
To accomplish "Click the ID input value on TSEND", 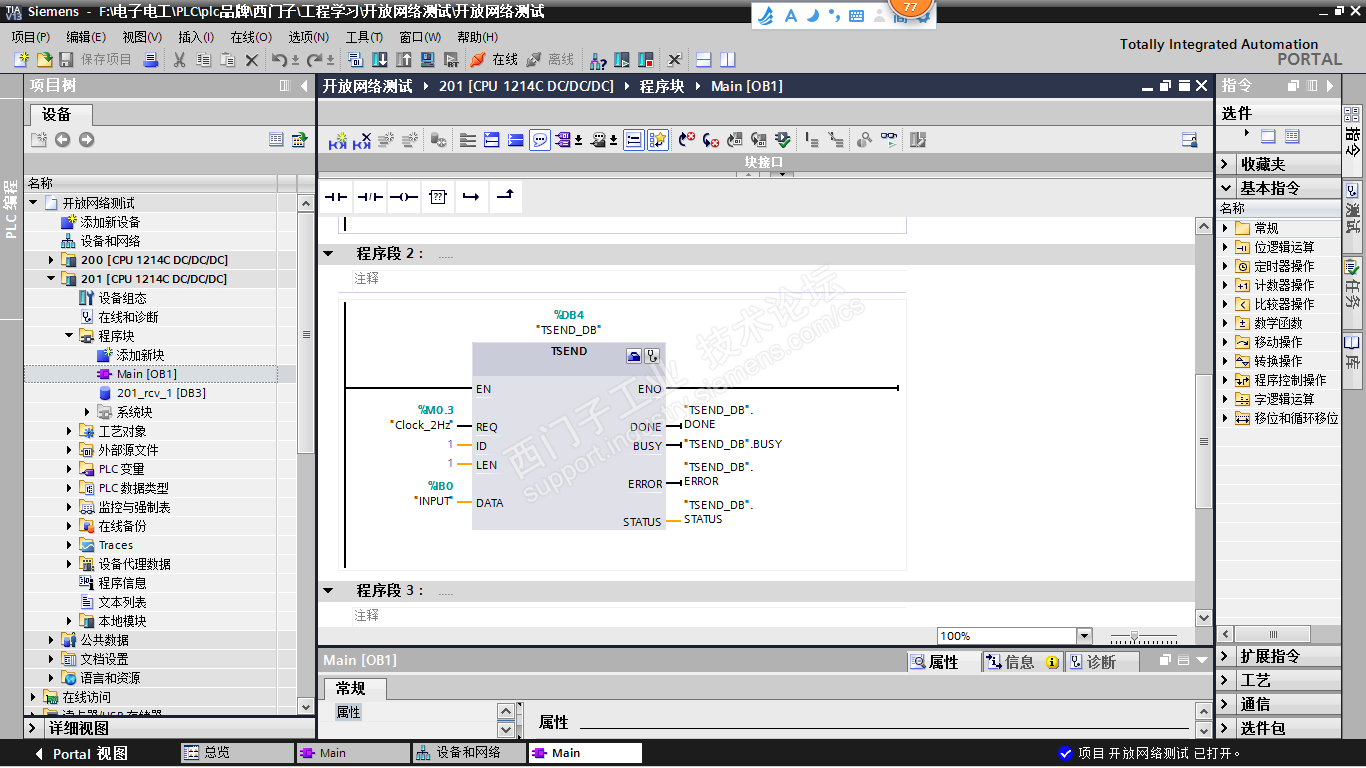I will point(450,445).
